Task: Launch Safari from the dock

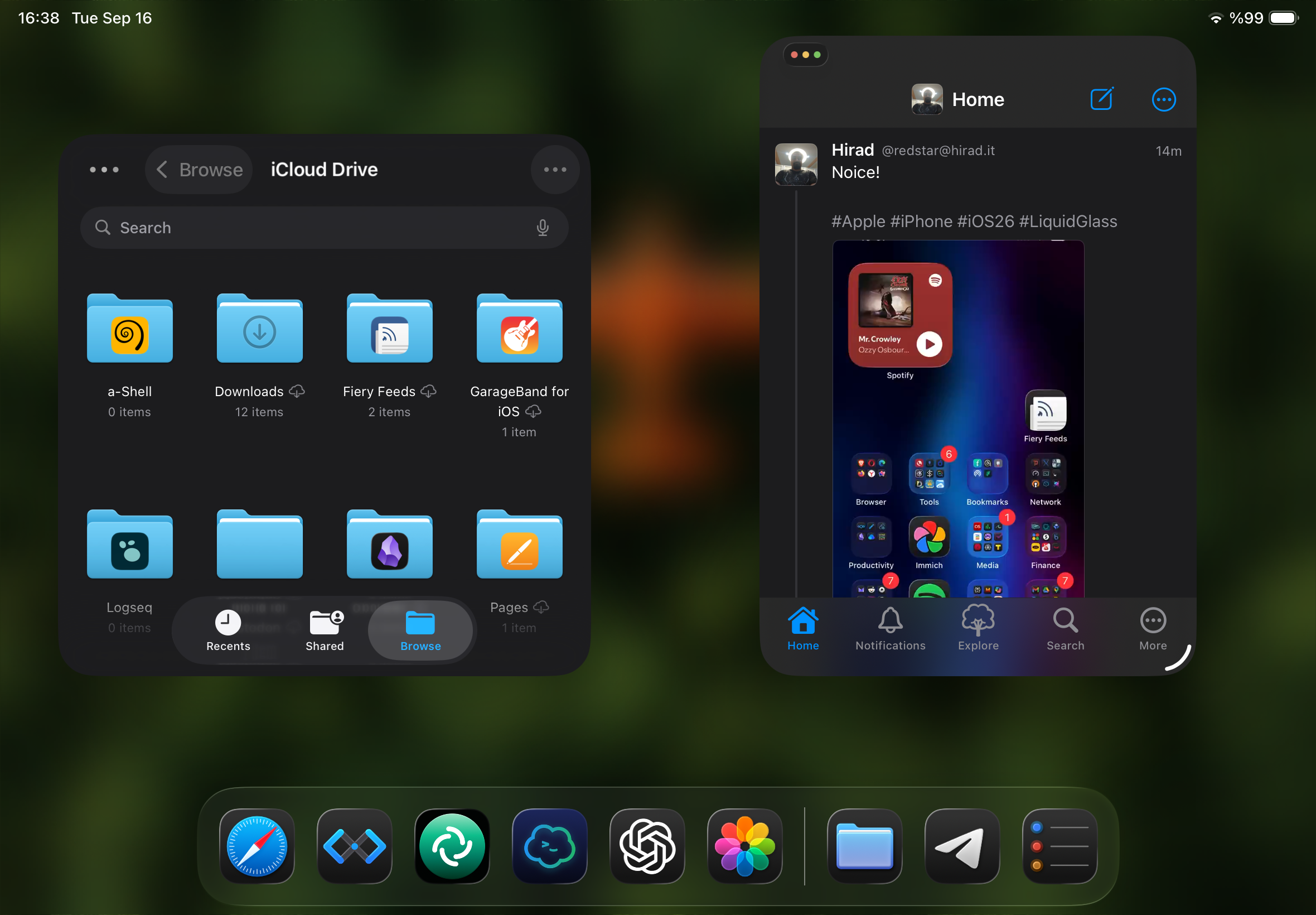Action: pyautogui.click(x=257, y=846)
